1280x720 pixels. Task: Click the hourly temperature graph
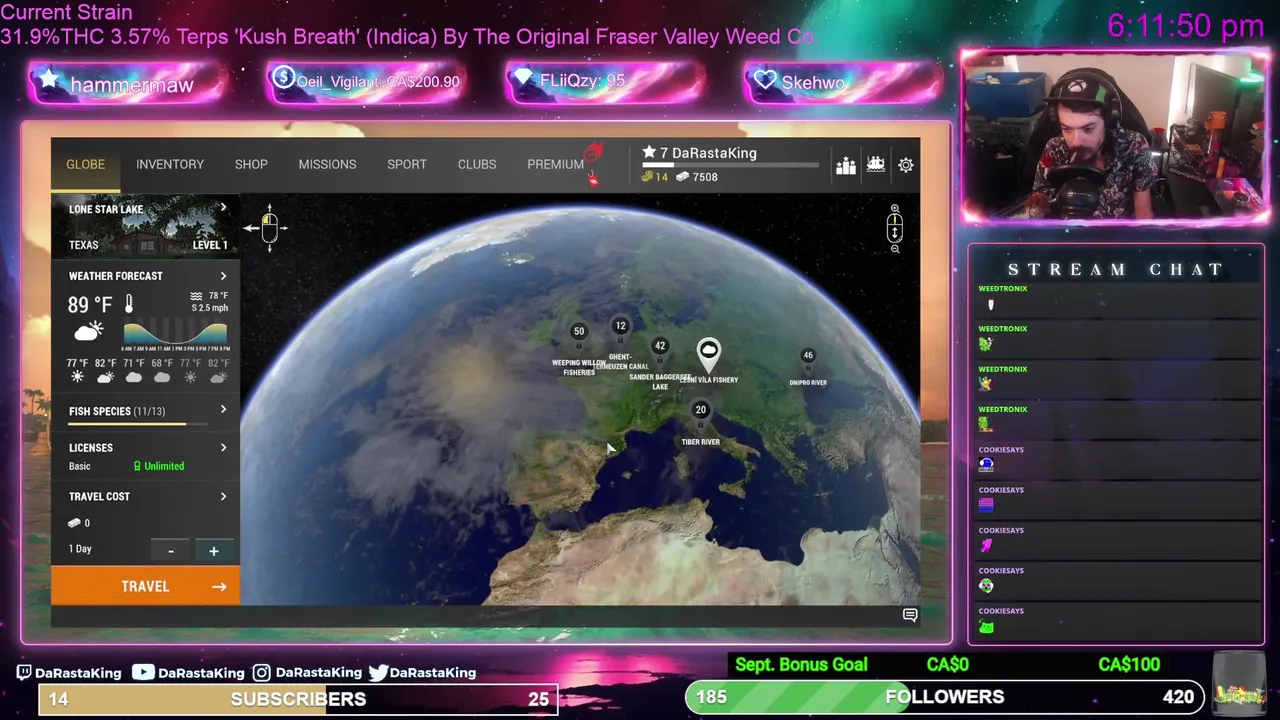(x=176, y=334)
